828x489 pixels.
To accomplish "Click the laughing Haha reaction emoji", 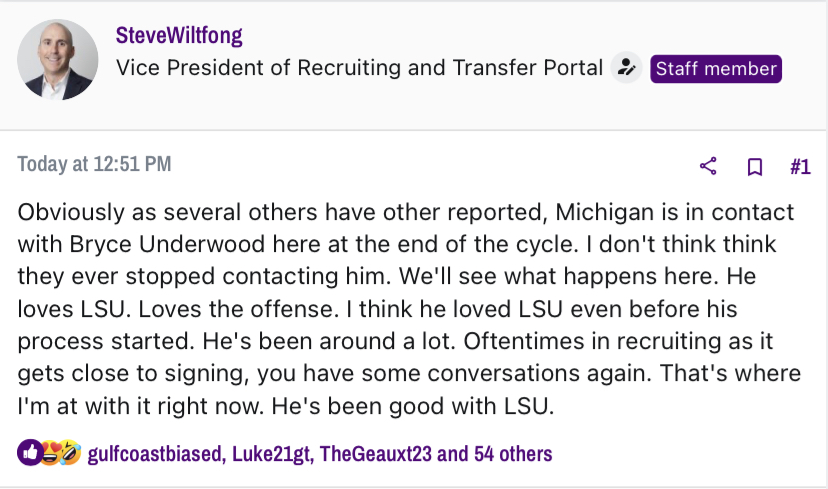I will (66, 453).
